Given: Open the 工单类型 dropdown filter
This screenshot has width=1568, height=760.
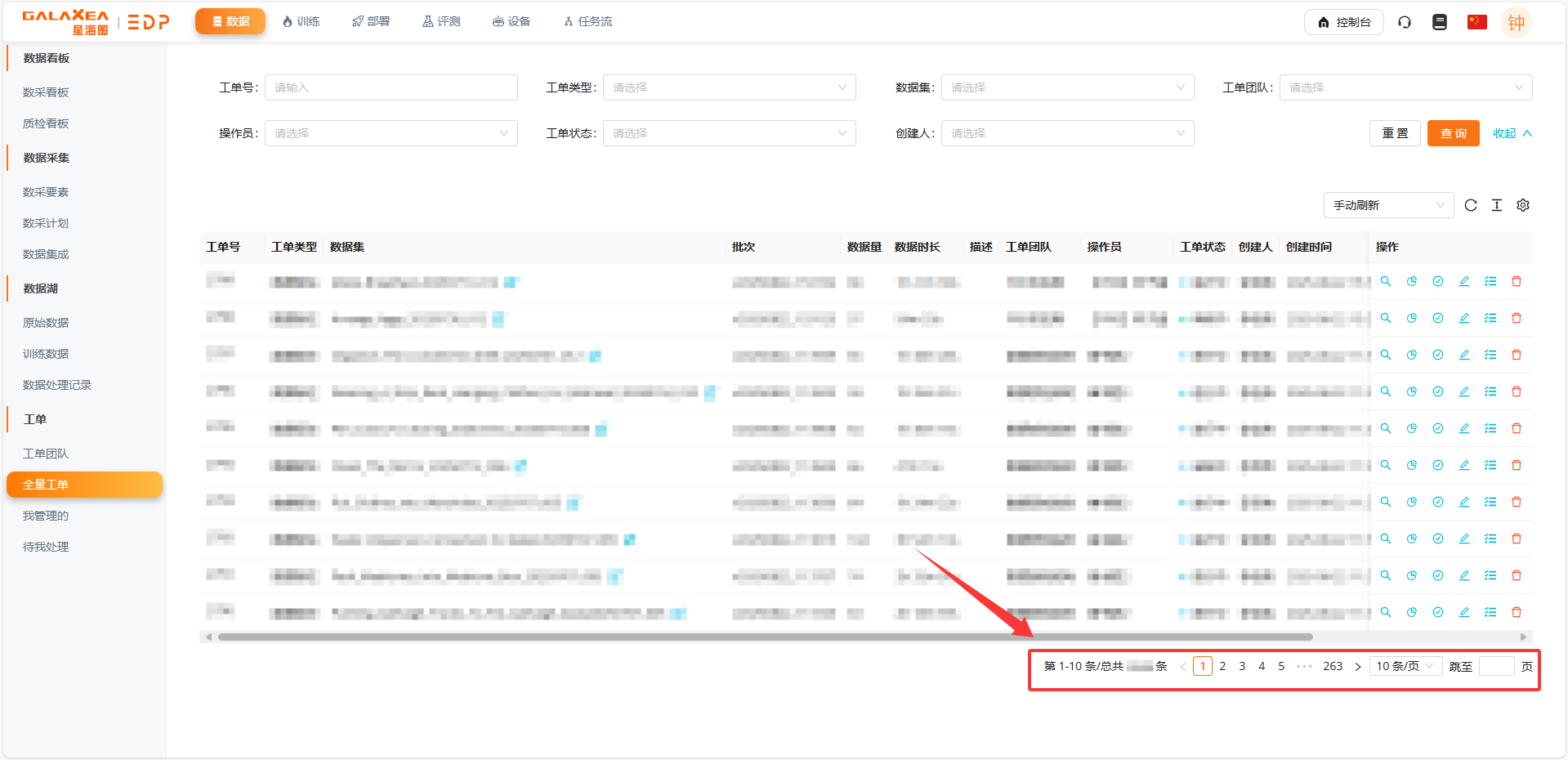Looking at the screenshot, I should tap(729, 87).
